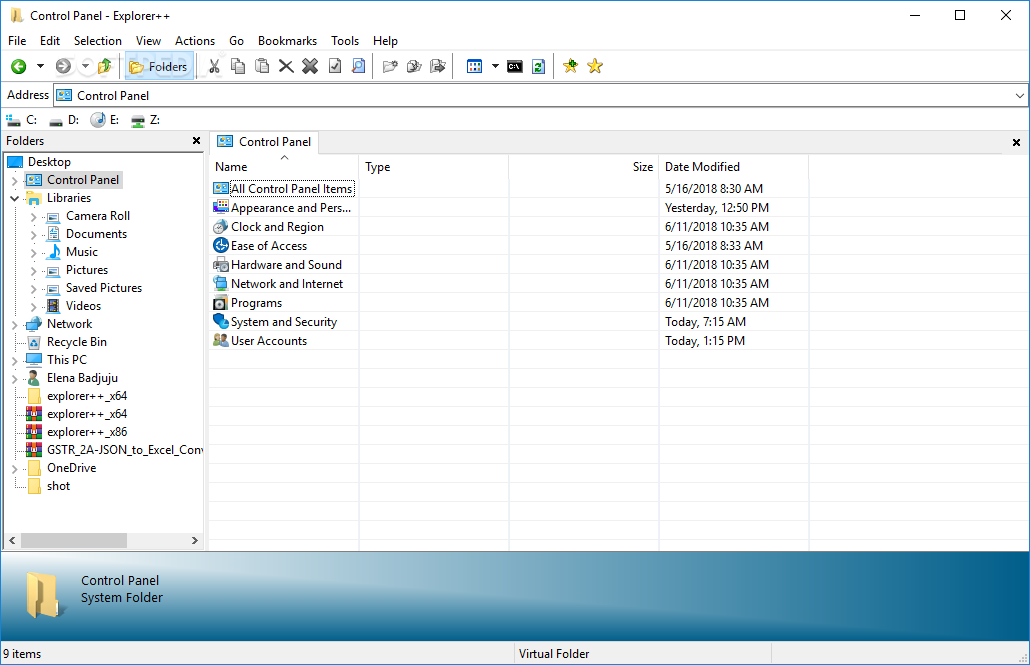This screenshot has width=1030, height=665.
Task: Toggle the Folders pane button
Action: coord(159,66)
